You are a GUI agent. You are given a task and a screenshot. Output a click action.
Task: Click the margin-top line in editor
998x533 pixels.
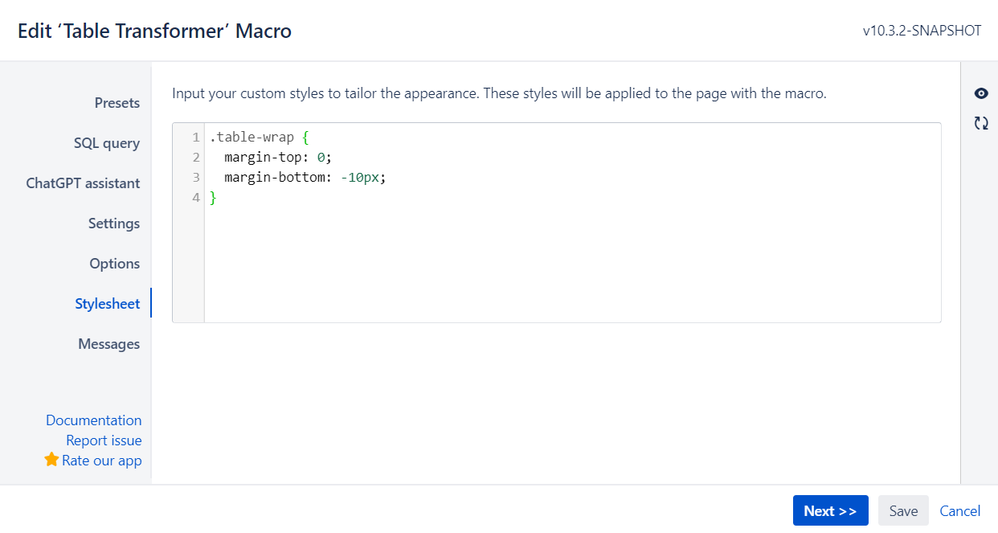point(278,157)
